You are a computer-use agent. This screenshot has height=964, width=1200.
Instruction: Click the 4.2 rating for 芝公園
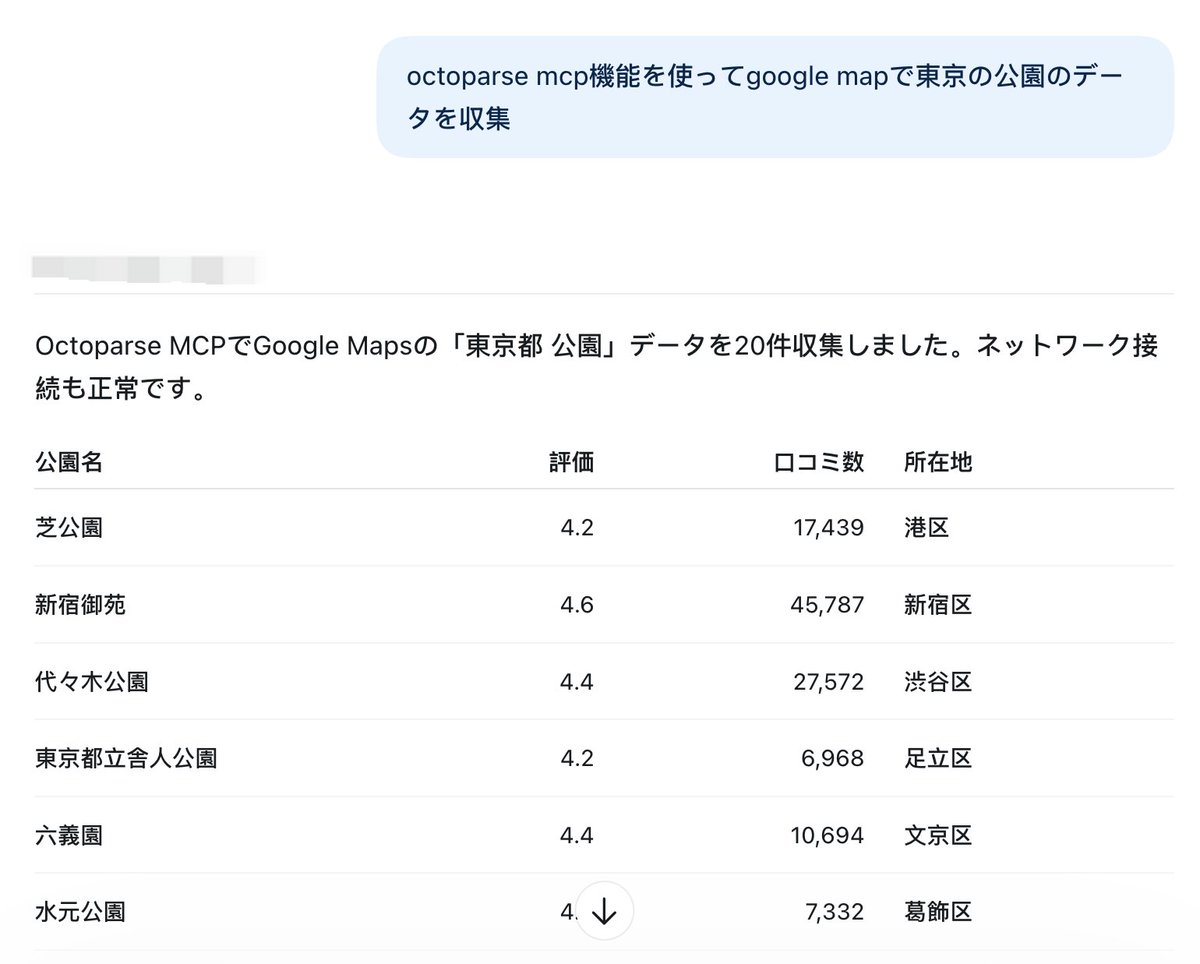pos(576,527)
